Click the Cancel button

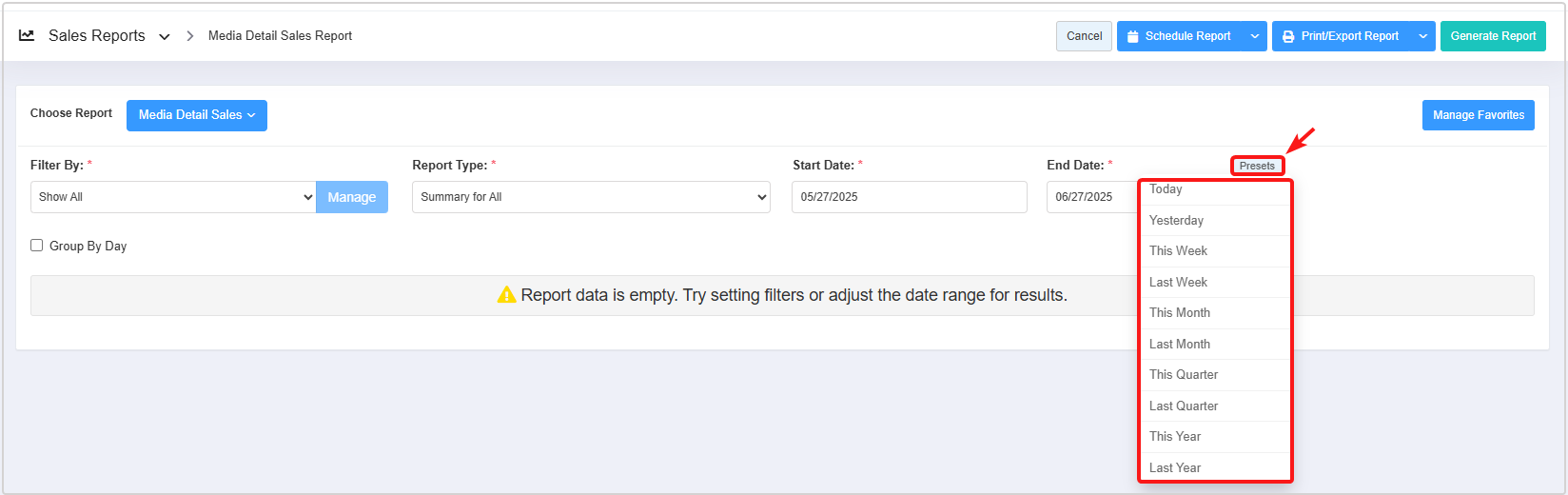pyautogui.click(x=1084, y=36)
